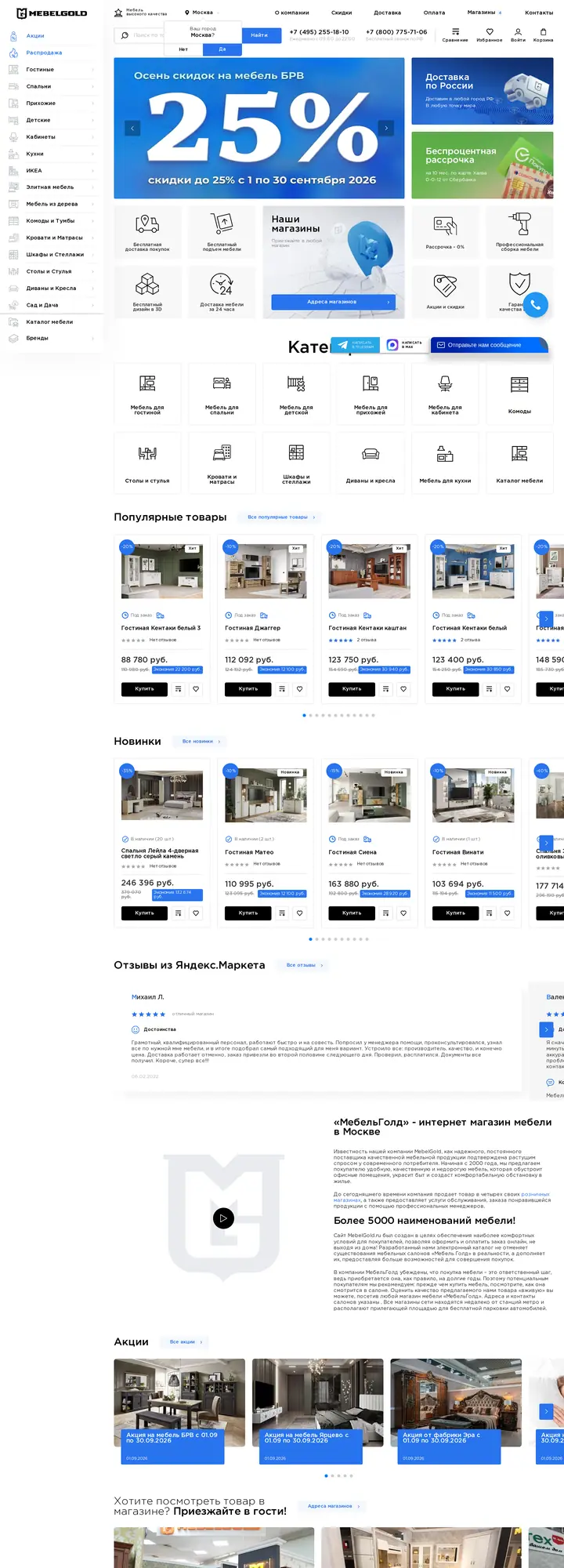
Task: Open Мебель для детской category icon
Action: coord(296,383)
